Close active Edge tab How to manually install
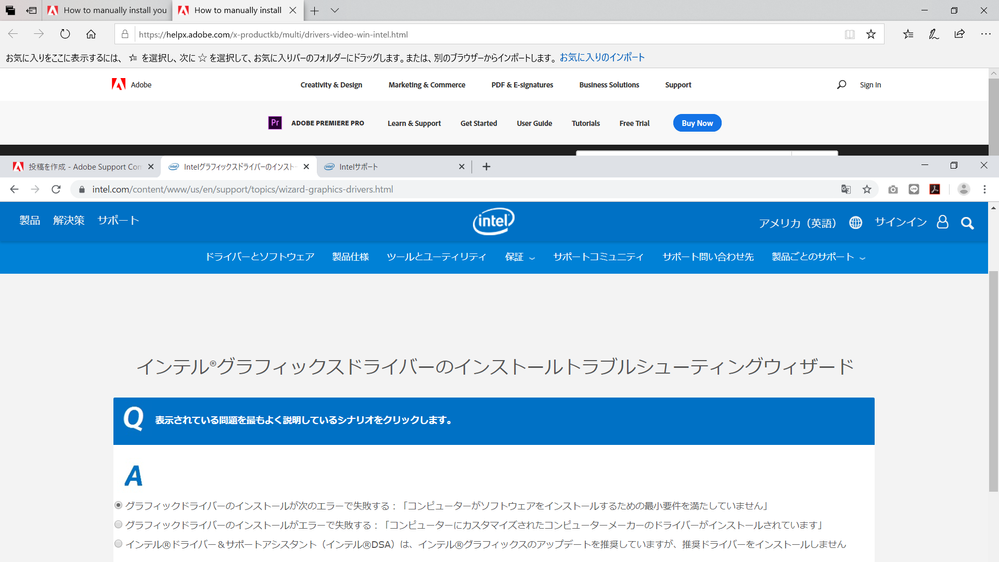999x562 pixels. click(292, 10)
